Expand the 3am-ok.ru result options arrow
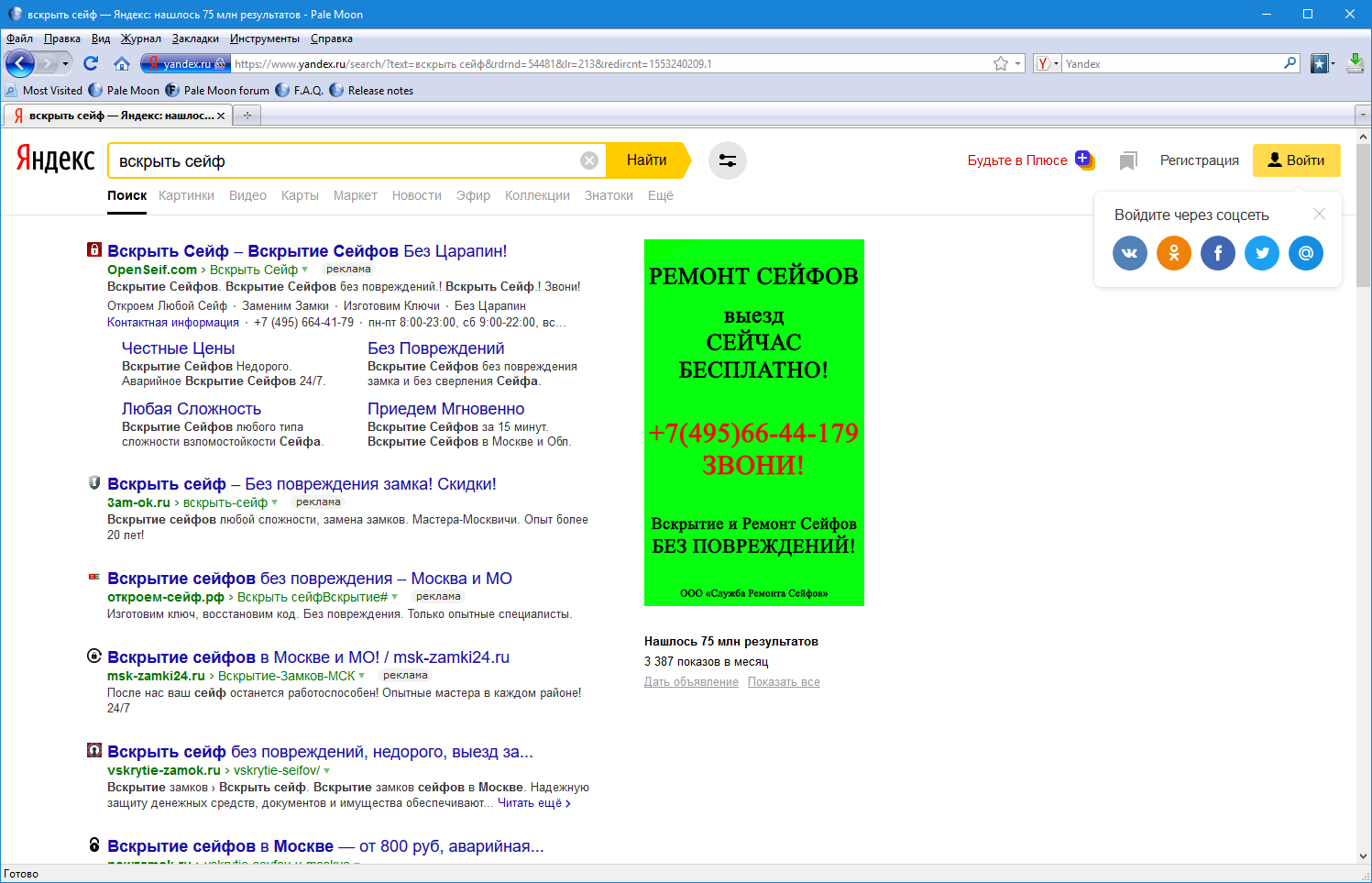Screen dimensions: 1372x883 [x=274, y=502]
